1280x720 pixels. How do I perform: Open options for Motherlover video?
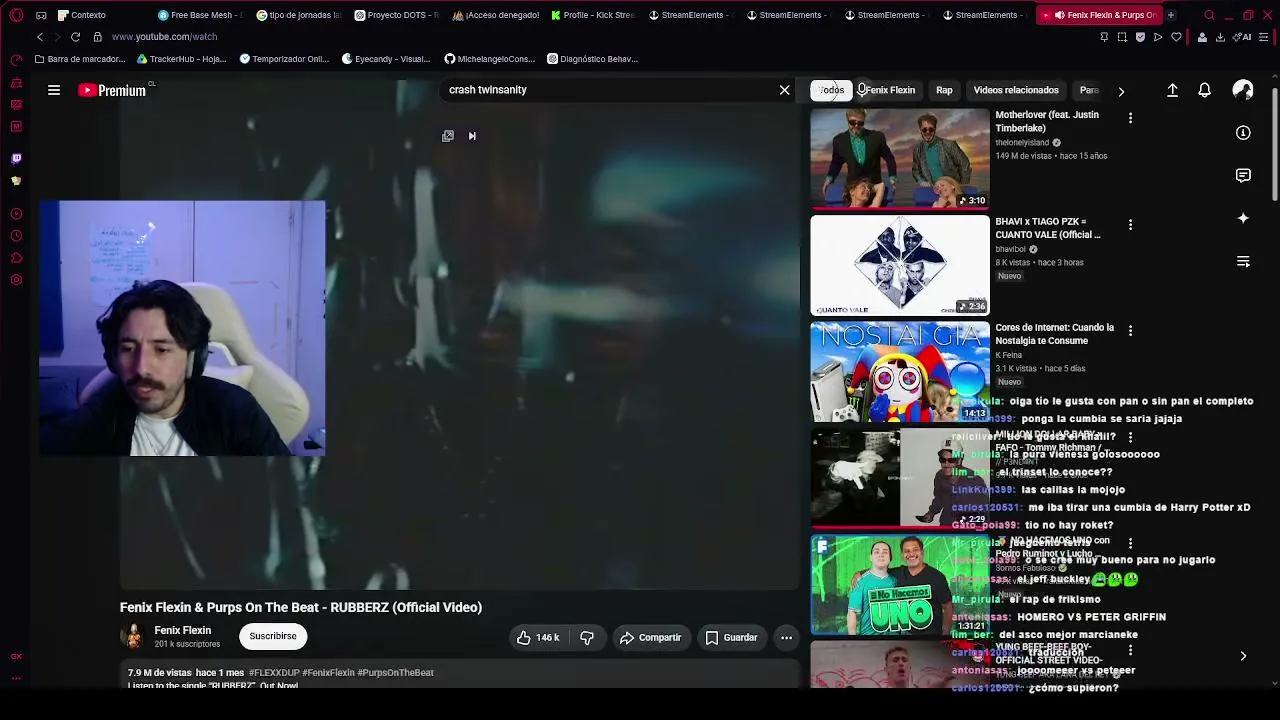1130,118
